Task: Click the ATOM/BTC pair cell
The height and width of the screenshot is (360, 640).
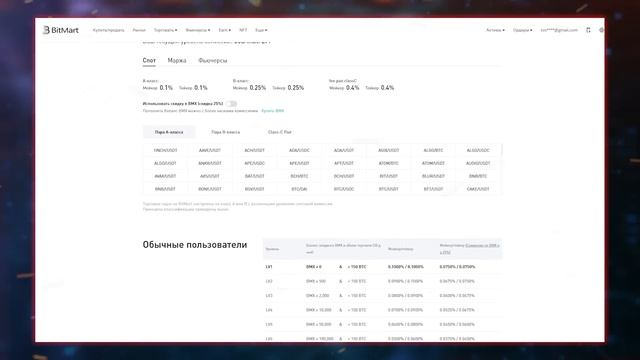Action: point(389,163)
